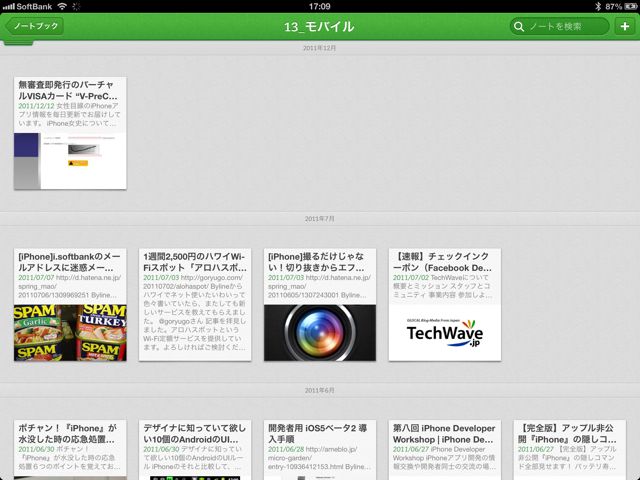This screenshot has height=480, width=640.
Task: Tap the magnifier icon in search box
Action: pyautogui.click(x=519, y=27)
